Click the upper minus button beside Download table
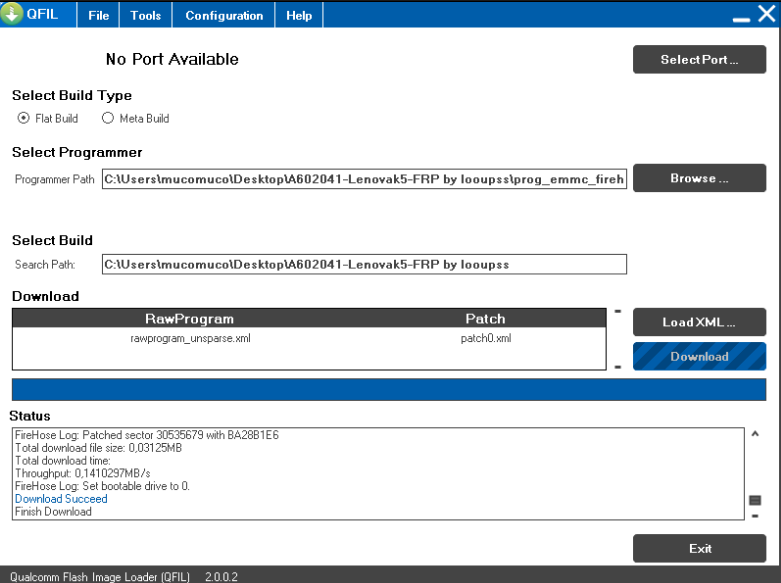Image resolution: width=781 pixels, height=583 pixels. 618,311
